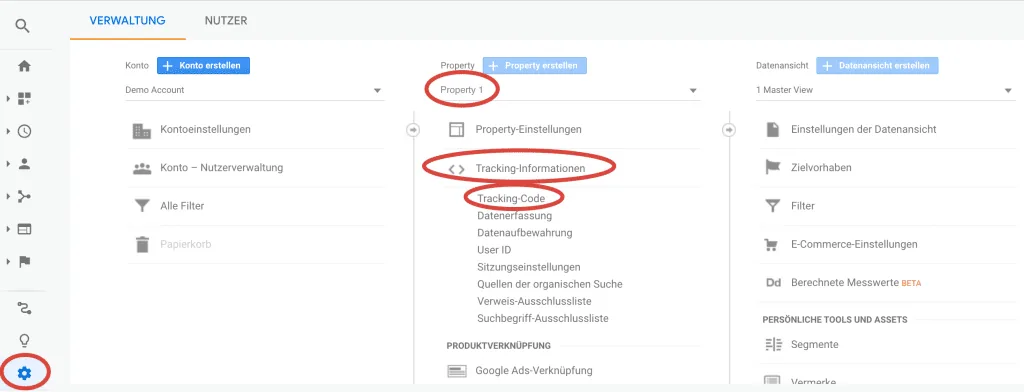Open the Home icon in sidebar

pos(24,66)
